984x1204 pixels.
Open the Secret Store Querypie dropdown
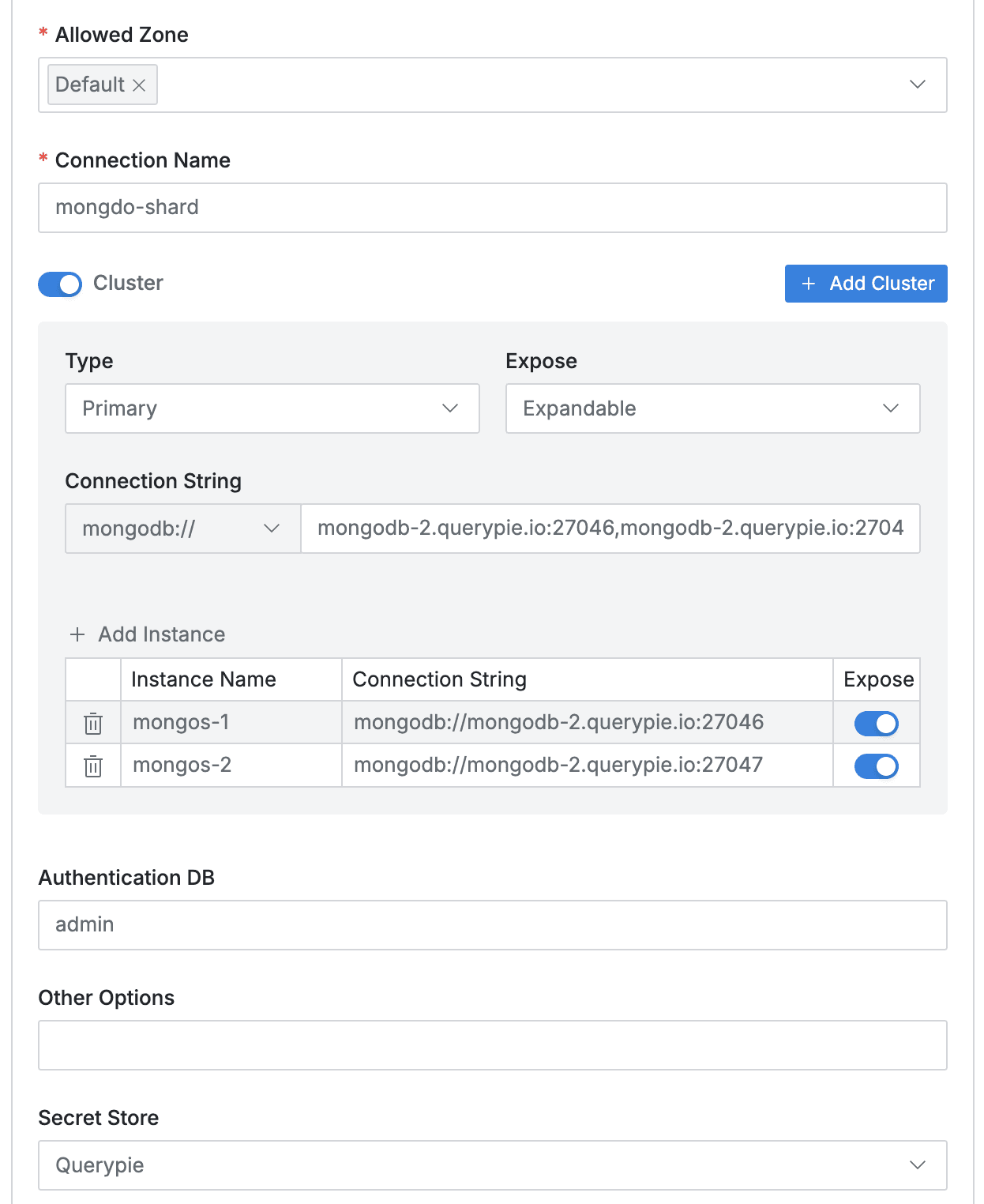(492, 1165)
